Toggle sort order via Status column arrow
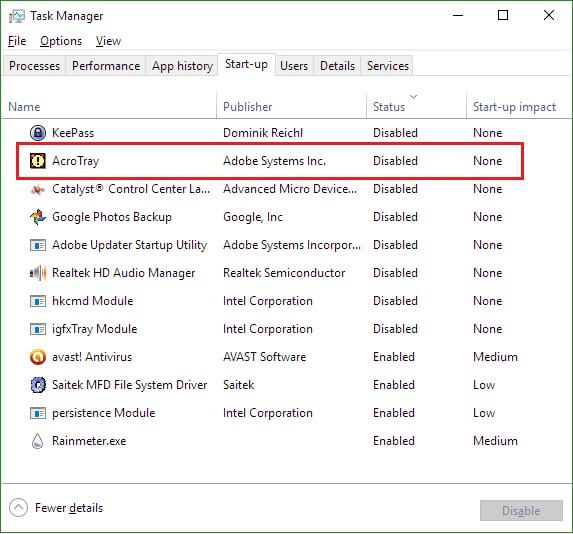Screen dimensions: 573x534 coord(413,96)
